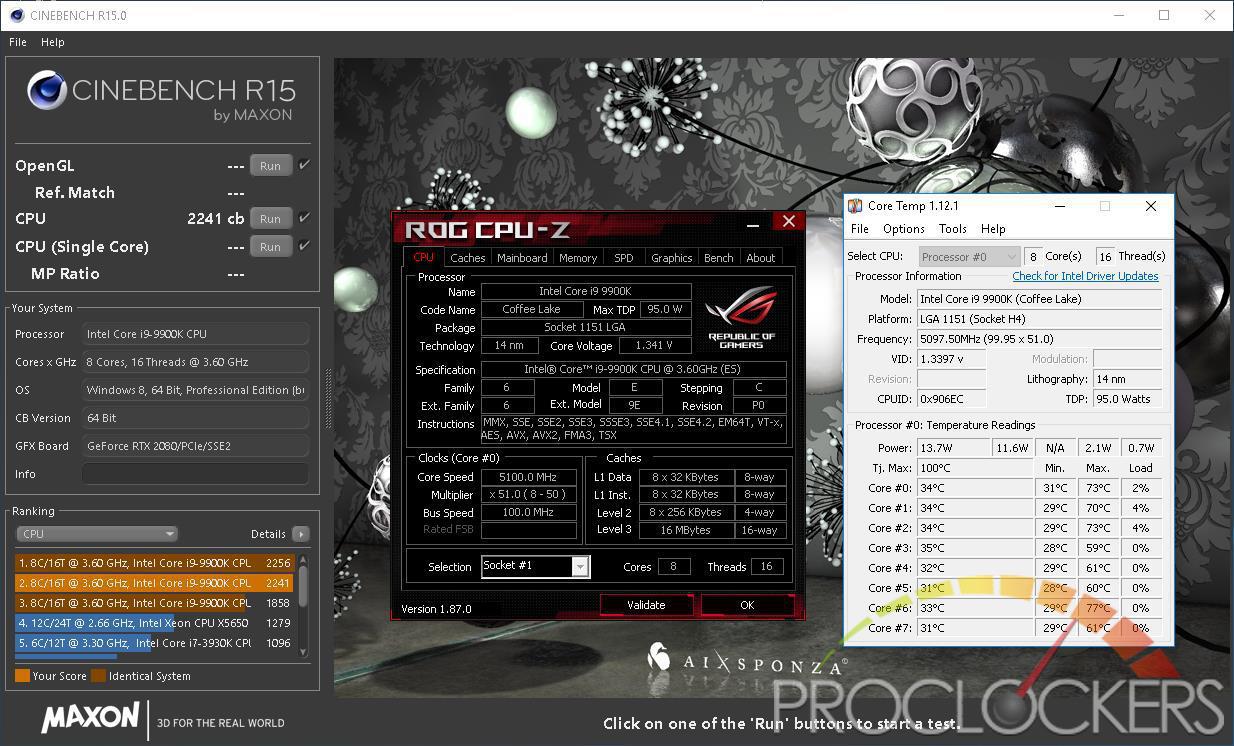Run the CPU (Single Core) benchmark
Viewport: 1234px width, 746px height.
[270, 246]
